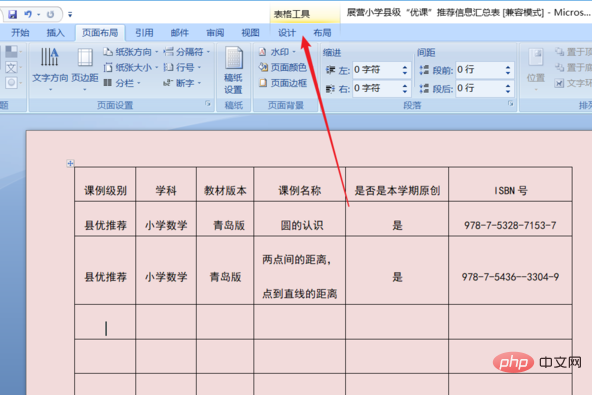Open the undo history dropdown arrow
The image size is (592, 395).
(x=39, y=15)
